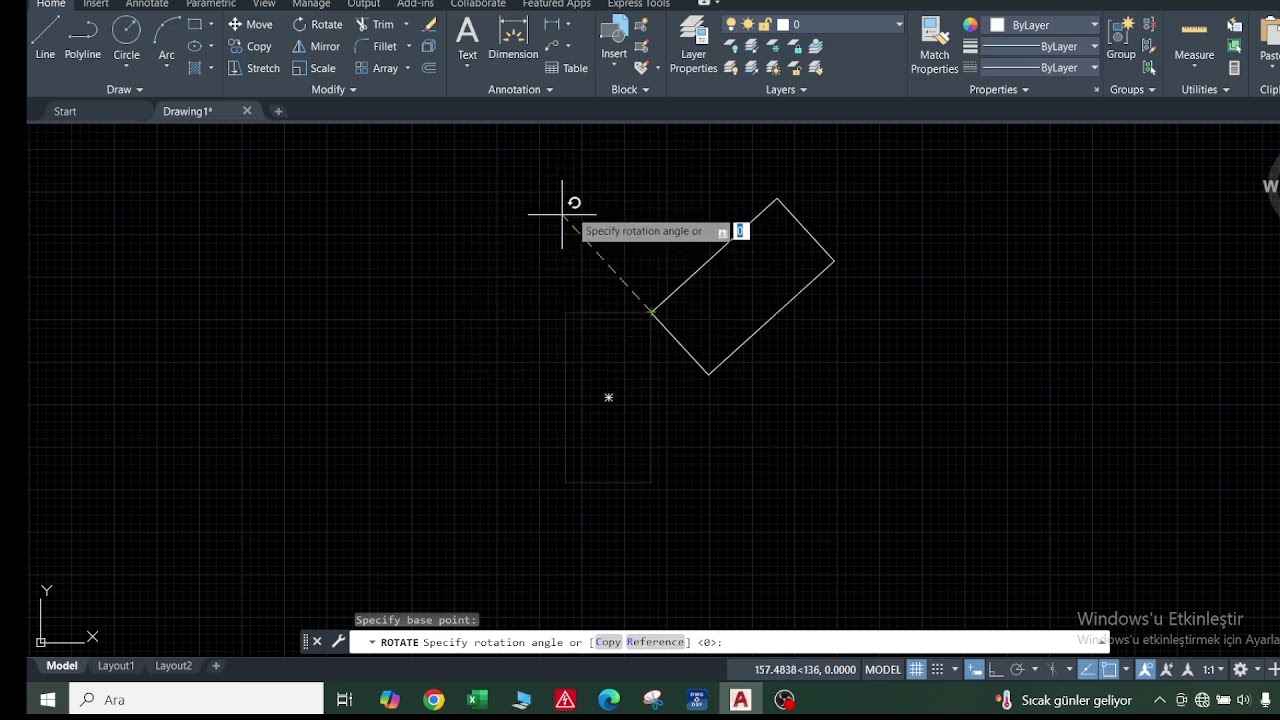Click Copy option in command line
Screen dimensions: 1280x720
[x=608, y=642]
